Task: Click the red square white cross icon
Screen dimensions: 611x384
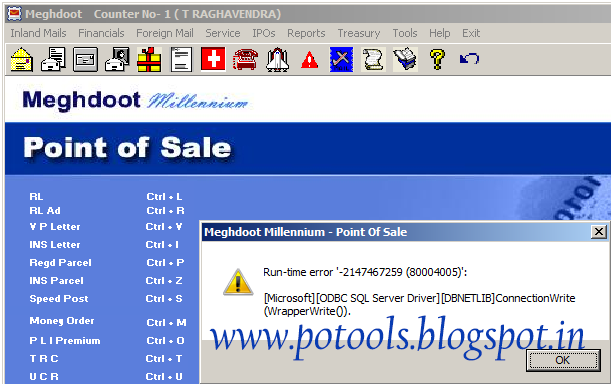Action: click(213, 59)
